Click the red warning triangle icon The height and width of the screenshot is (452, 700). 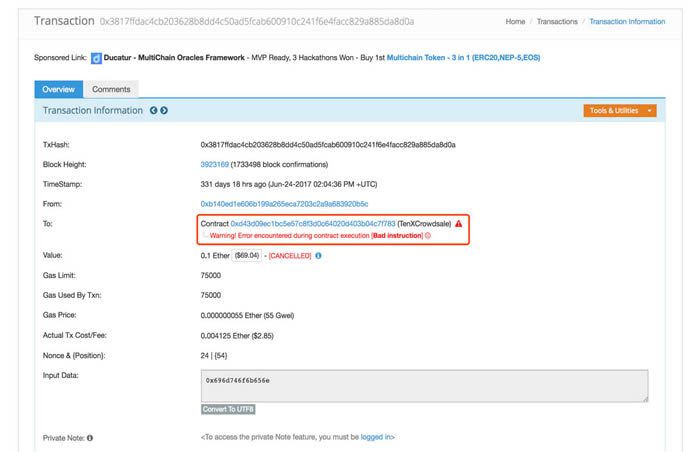pyautogui.click(x=458, y=224)
